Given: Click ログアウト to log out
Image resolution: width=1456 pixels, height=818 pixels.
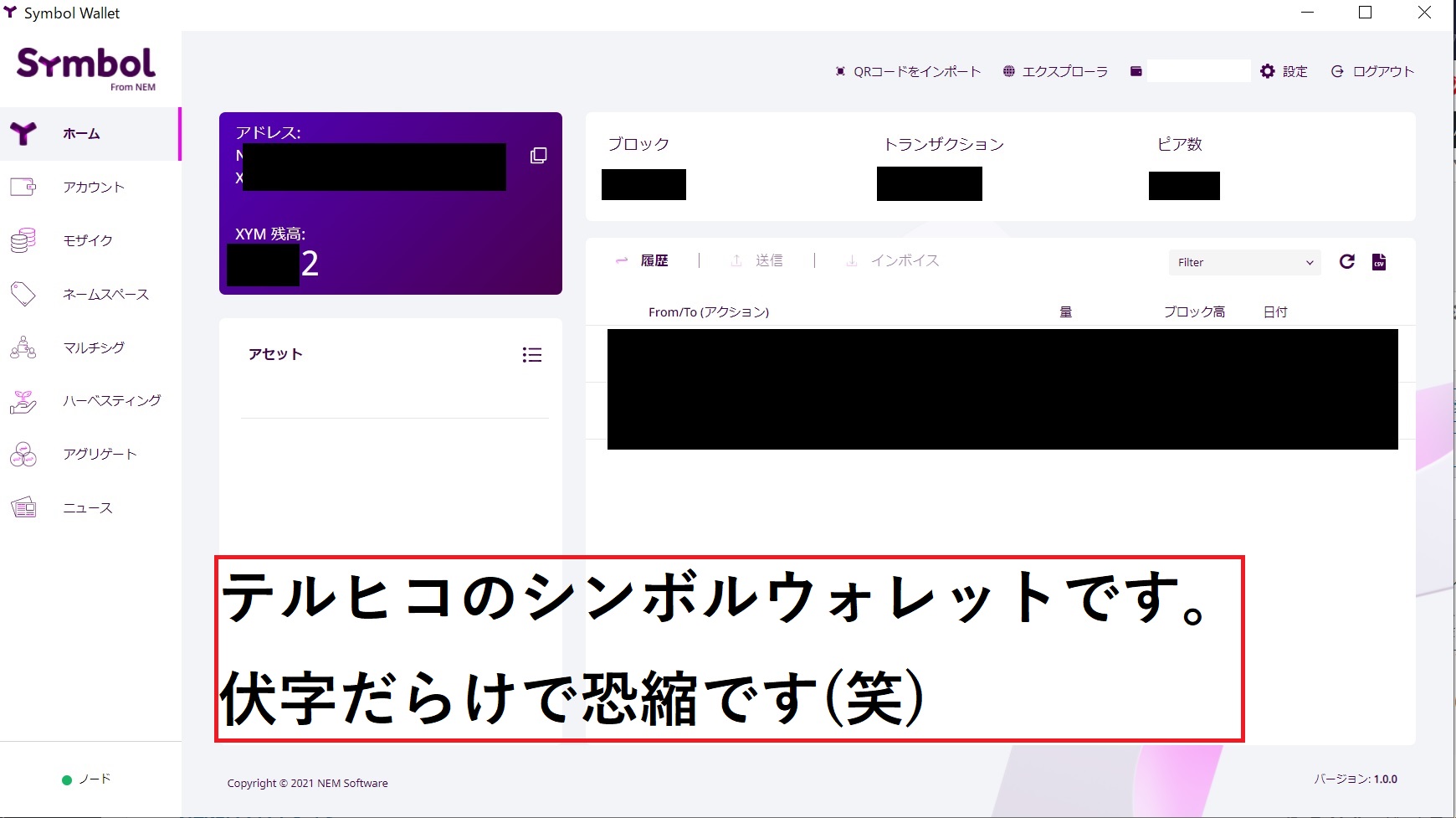Looking at the screenshot, I should [x=1384, y=72].
